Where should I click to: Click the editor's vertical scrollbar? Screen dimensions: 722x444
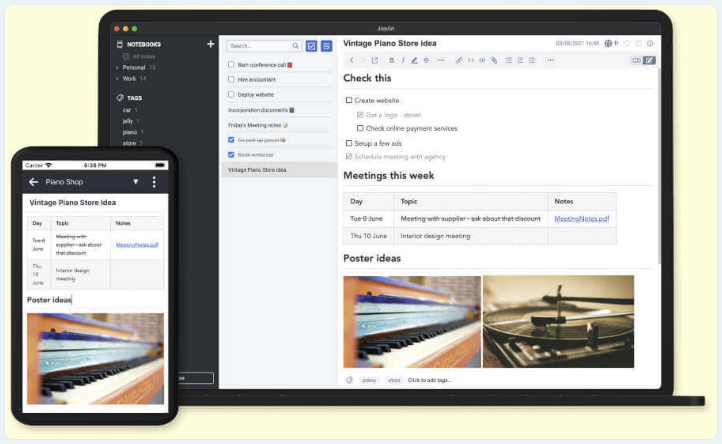[659, 166]
